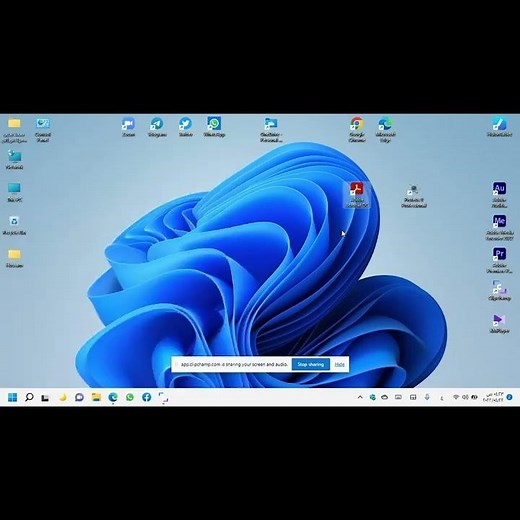This screenshot has width=520, height=520.
Task: Select the Adobe Premiere Pro shortcut
Action: click(x=499, y=260)
